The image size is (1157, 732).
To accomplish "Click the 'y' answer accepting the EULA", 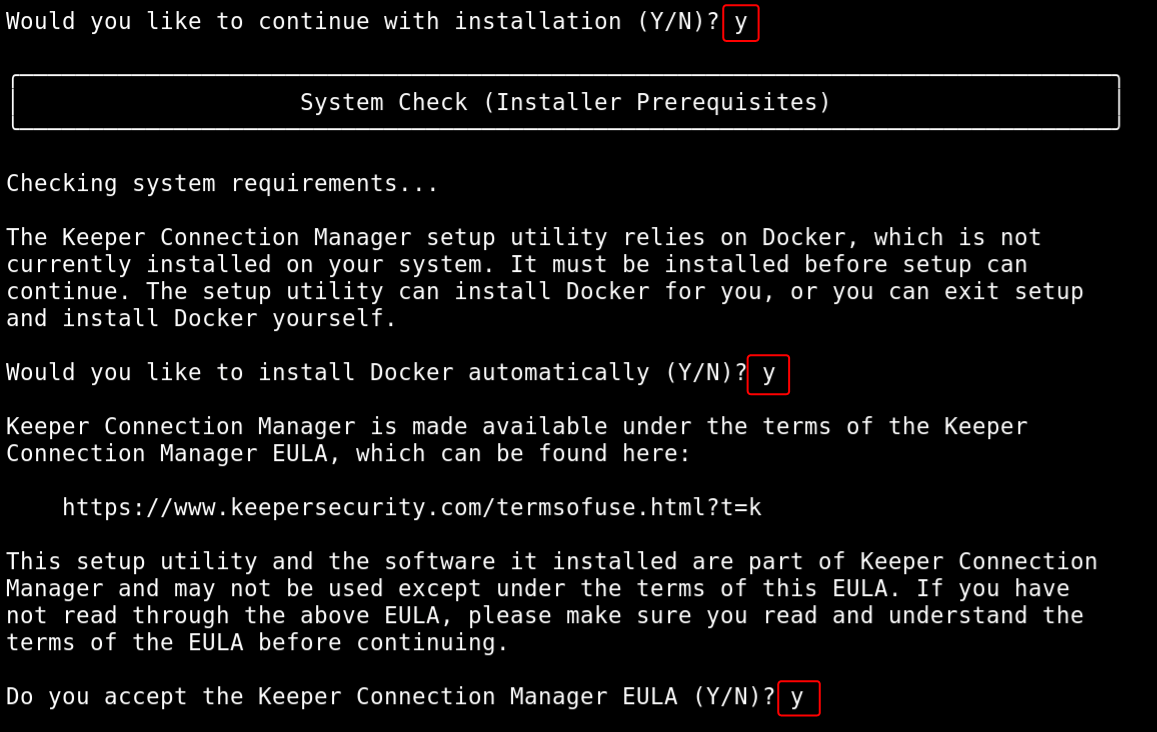I will 797,698.
